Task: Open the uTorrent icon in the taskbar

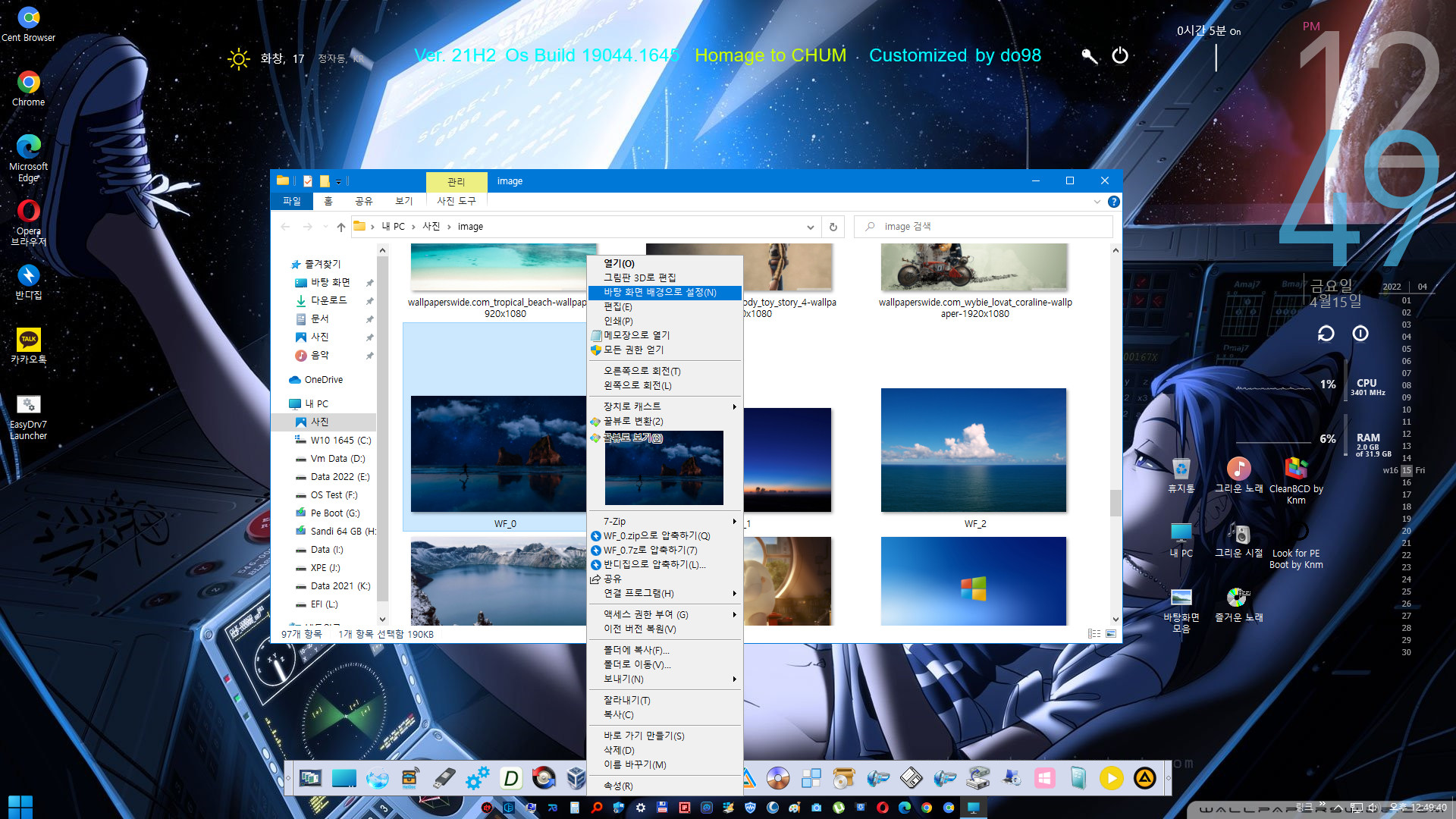Action: point(838,808)
